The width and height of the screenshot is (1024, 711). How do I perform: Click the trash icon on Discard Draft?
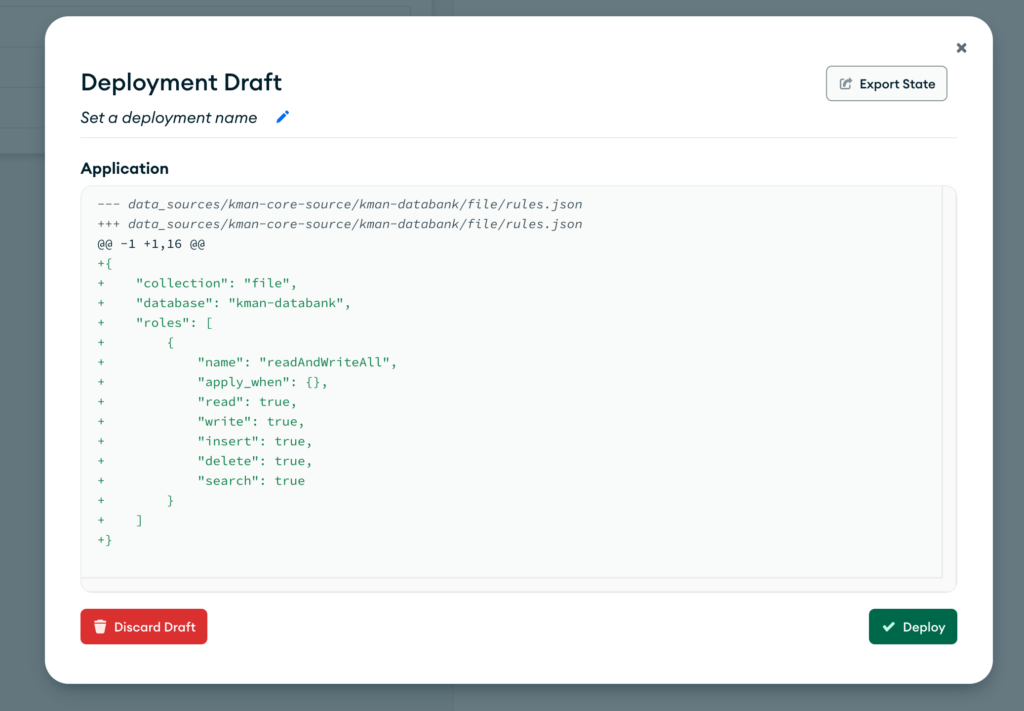tap(100, 627)
